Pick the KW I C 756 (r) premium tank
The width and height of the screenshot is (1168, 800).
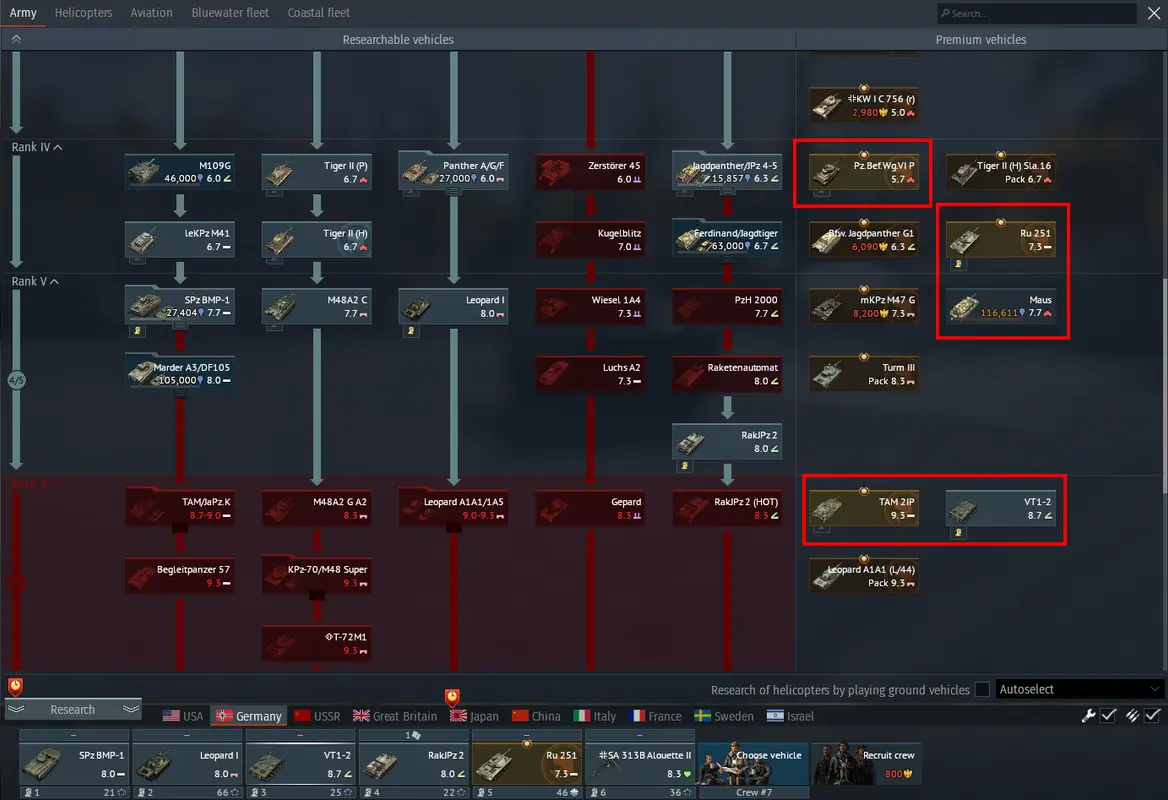[864, 106]
